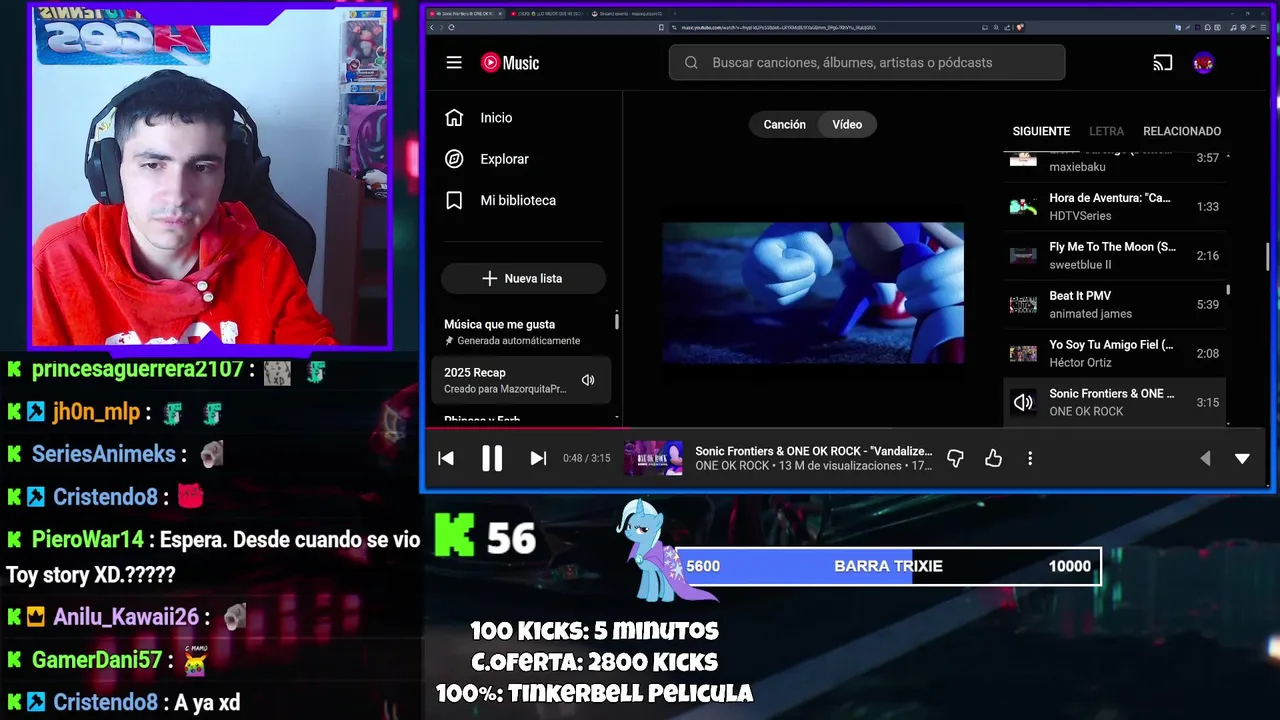Play Beat It PMV in queue
This screenshot has height=720, width=1280.
tap(1114, 305)
